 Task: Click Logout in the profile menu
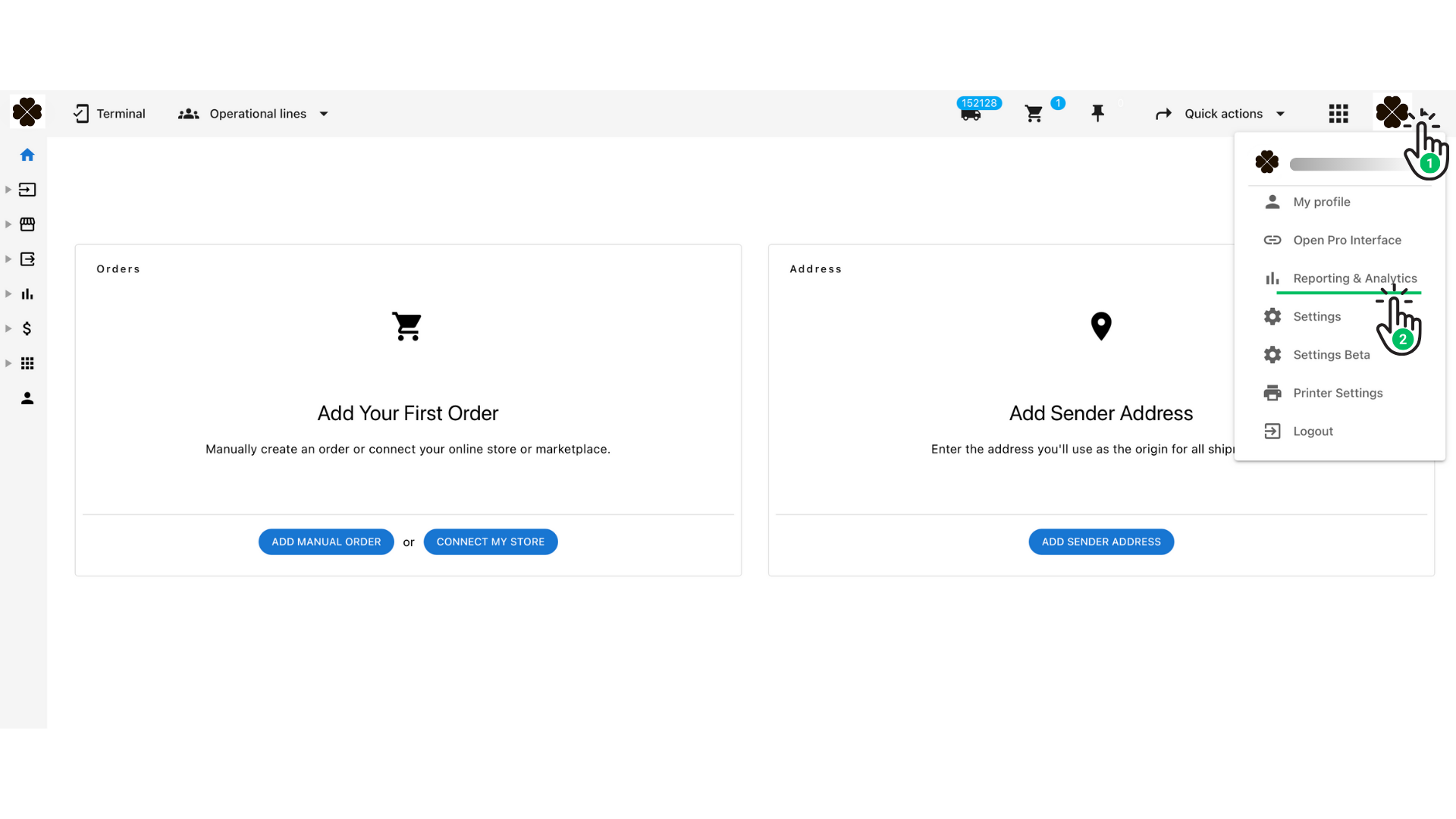tap(1313, 431)
